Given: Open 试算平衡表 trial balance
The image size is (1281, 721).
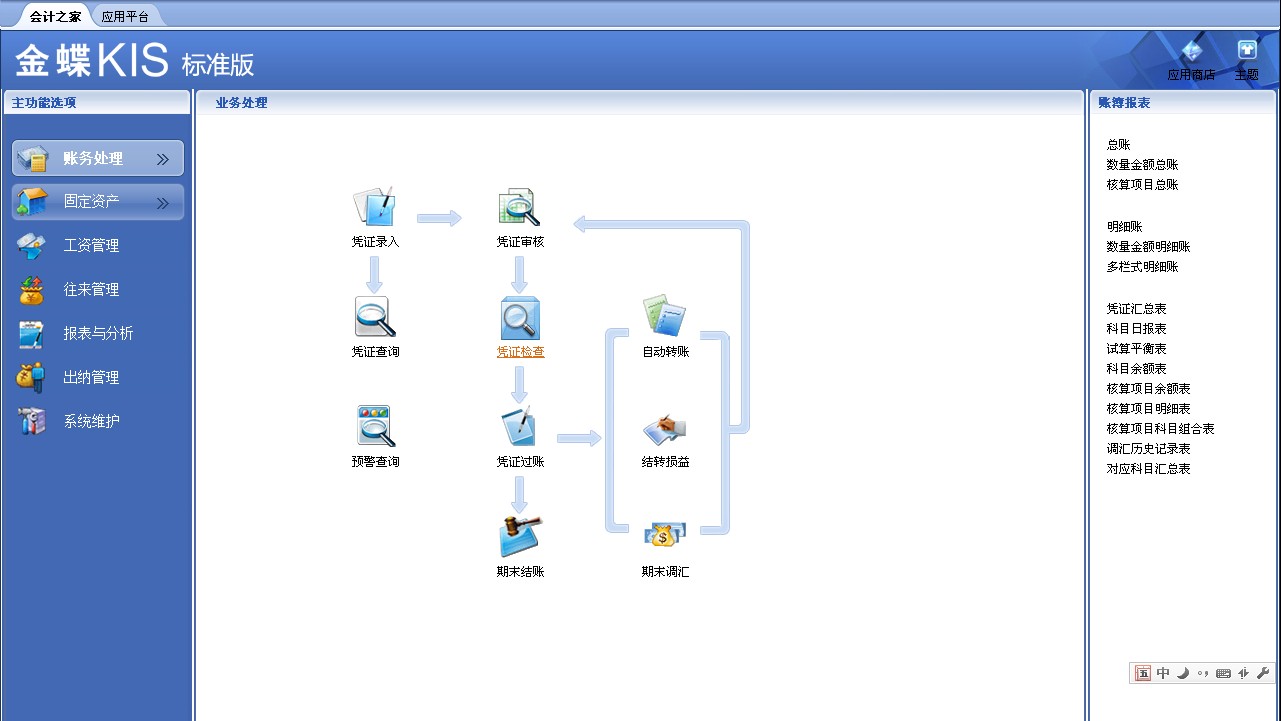Looking at the screenshot, I should point(1136,349).
